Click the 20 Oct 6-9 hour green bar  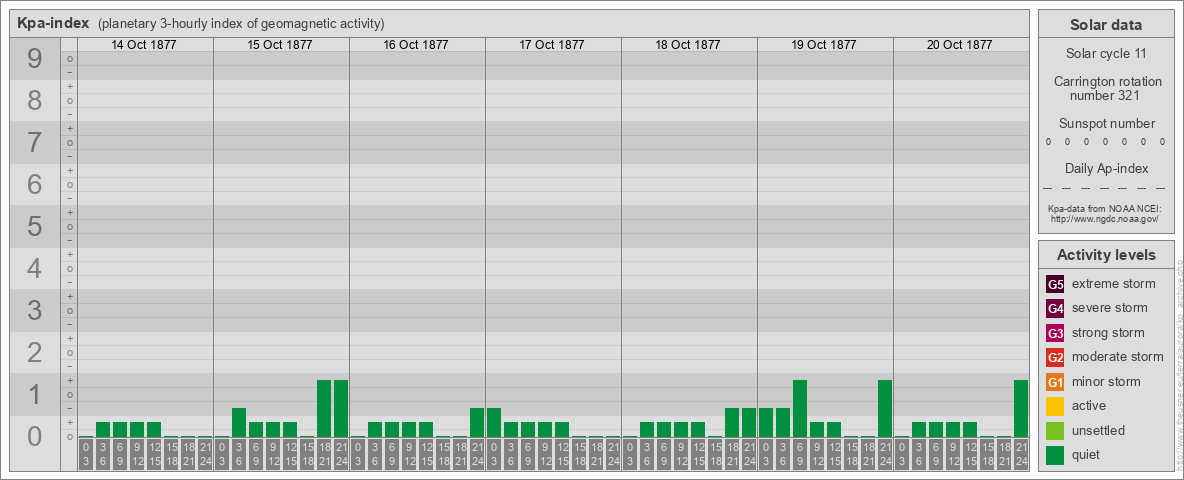tap(936, 429)
